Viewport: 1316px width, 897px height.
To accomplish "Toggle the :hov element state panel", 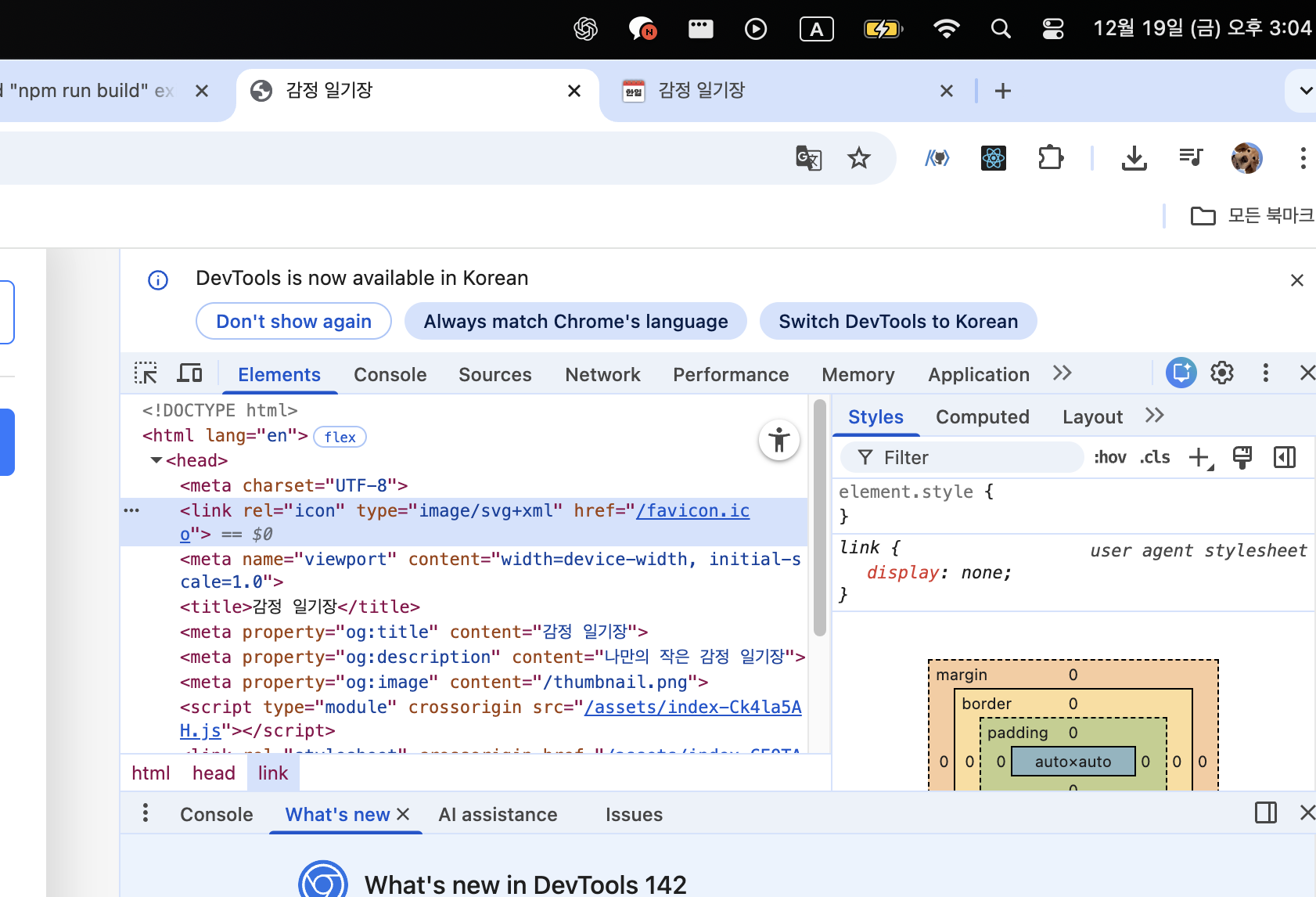I will [x=1109, y=458].
